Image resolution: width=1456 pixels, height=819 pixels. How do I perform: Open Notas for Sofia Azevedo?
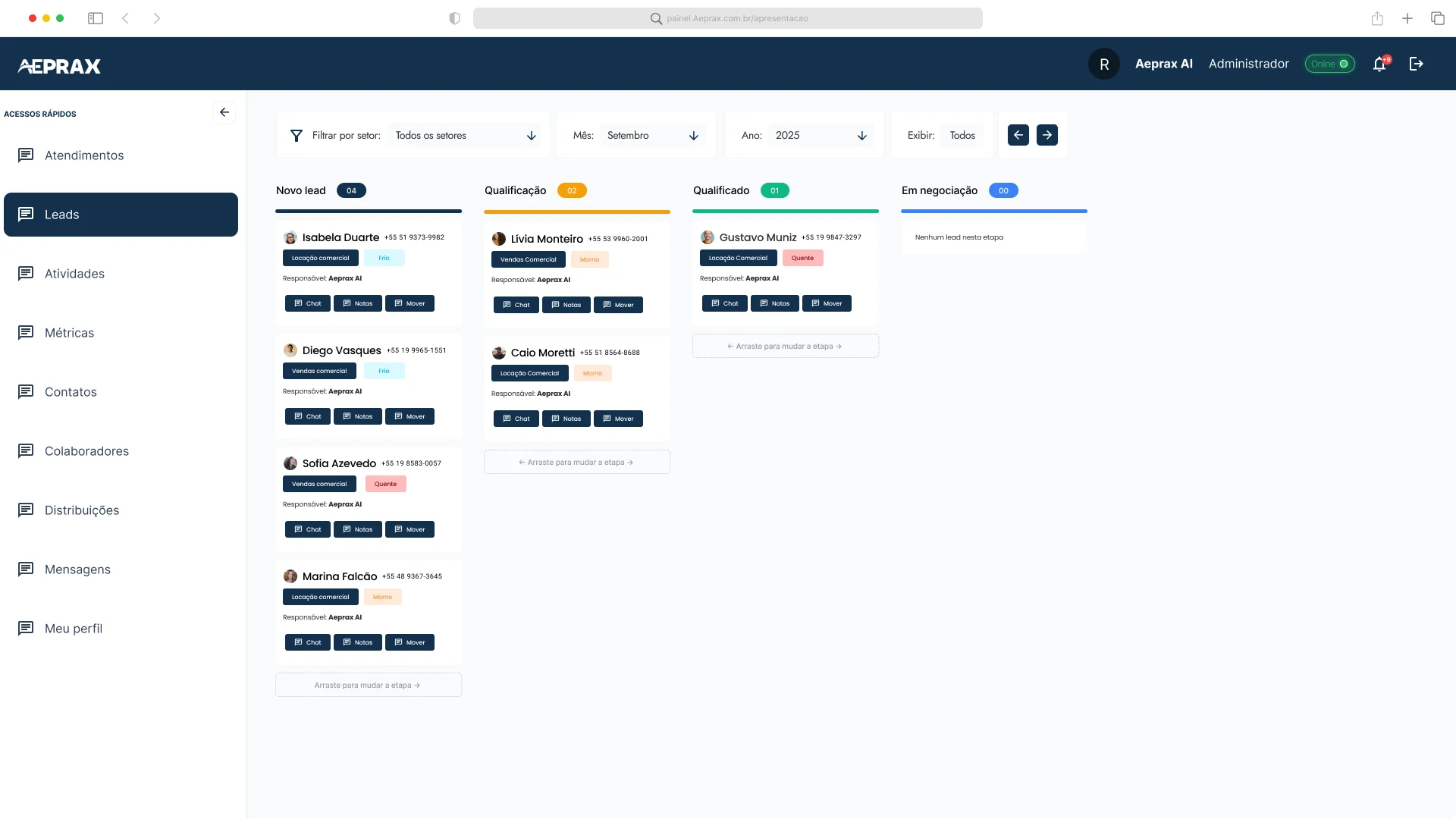pyautogui.click(x=357, y=529)
